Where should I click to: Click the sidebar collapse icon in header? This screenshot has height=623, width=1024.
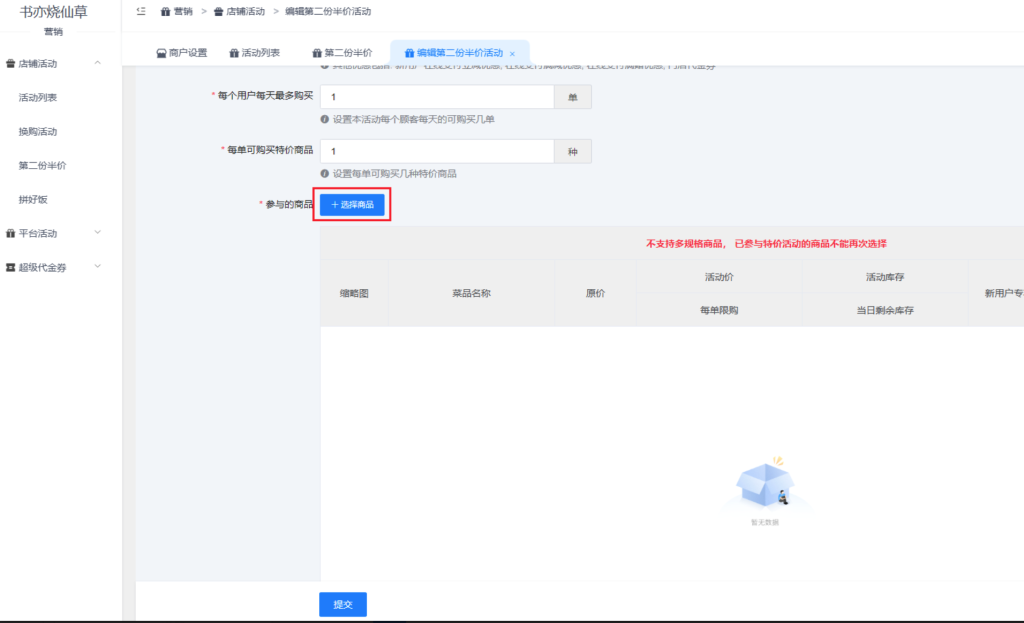[141, 11]
